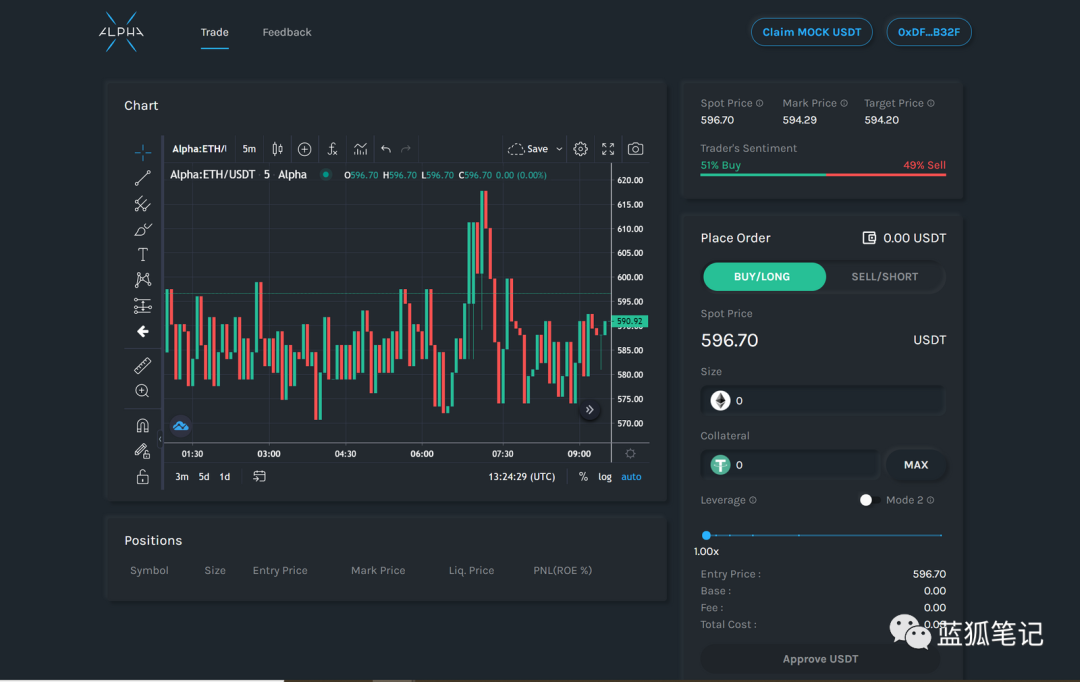Select SELL/SHORT order side

[x=884, y=277]
